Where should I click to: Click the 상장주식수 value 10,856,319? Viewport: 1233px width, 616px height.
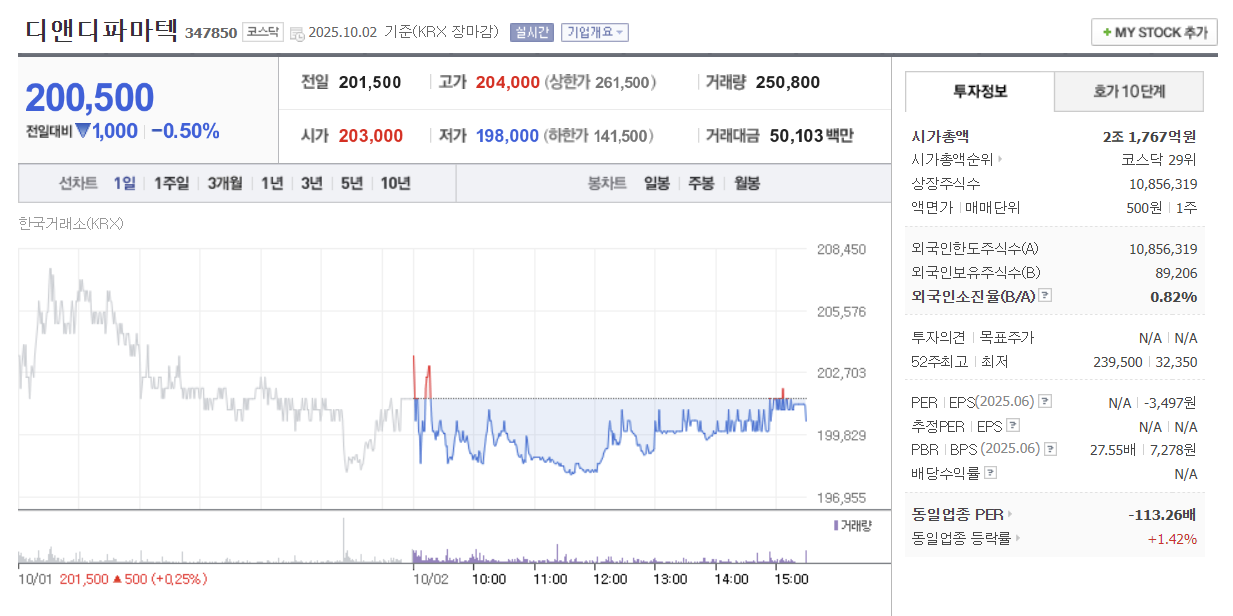point(1163,184)
